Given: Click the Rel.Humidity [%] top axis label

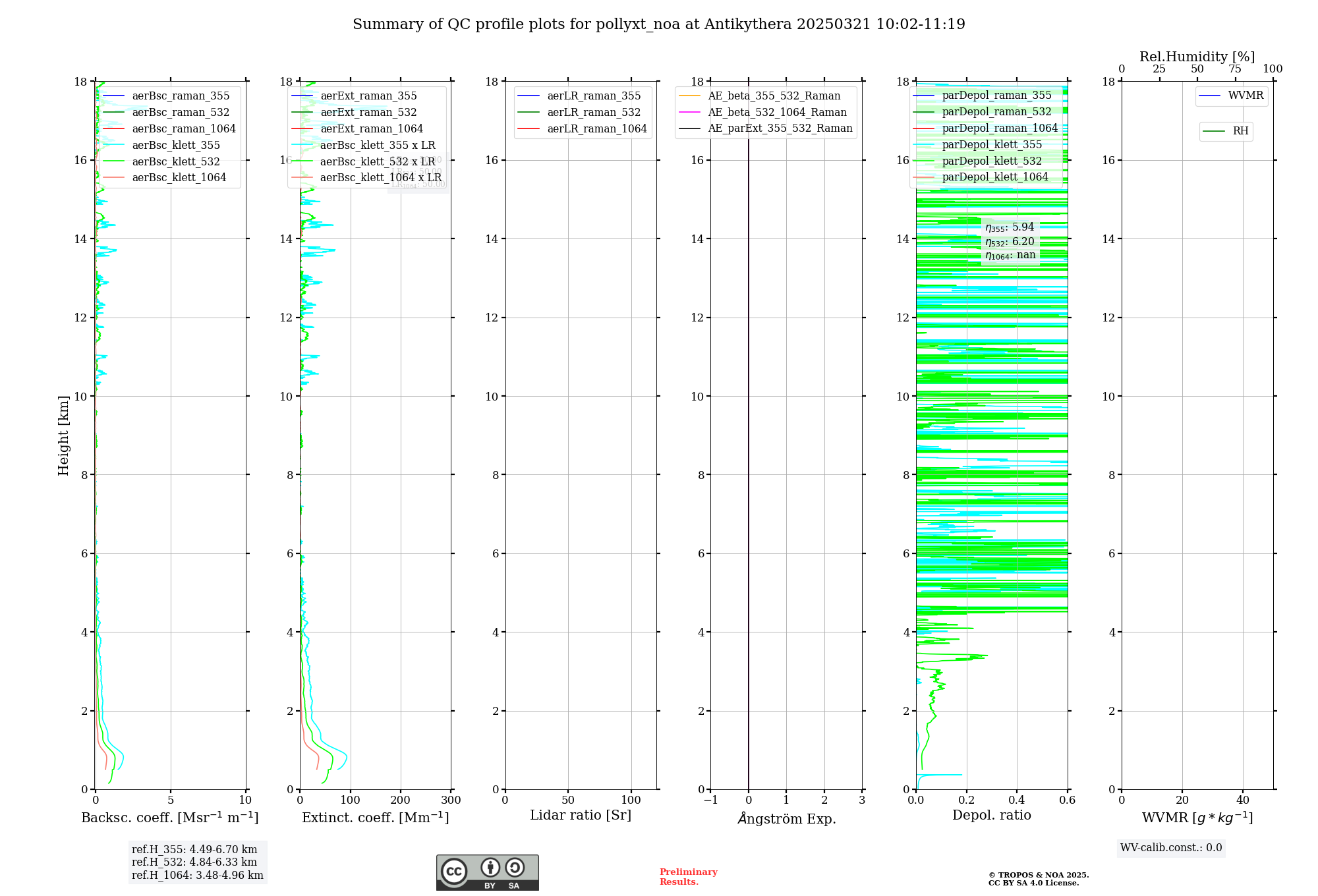Looking at the screenshot, I should click(x=1197, y=57).
